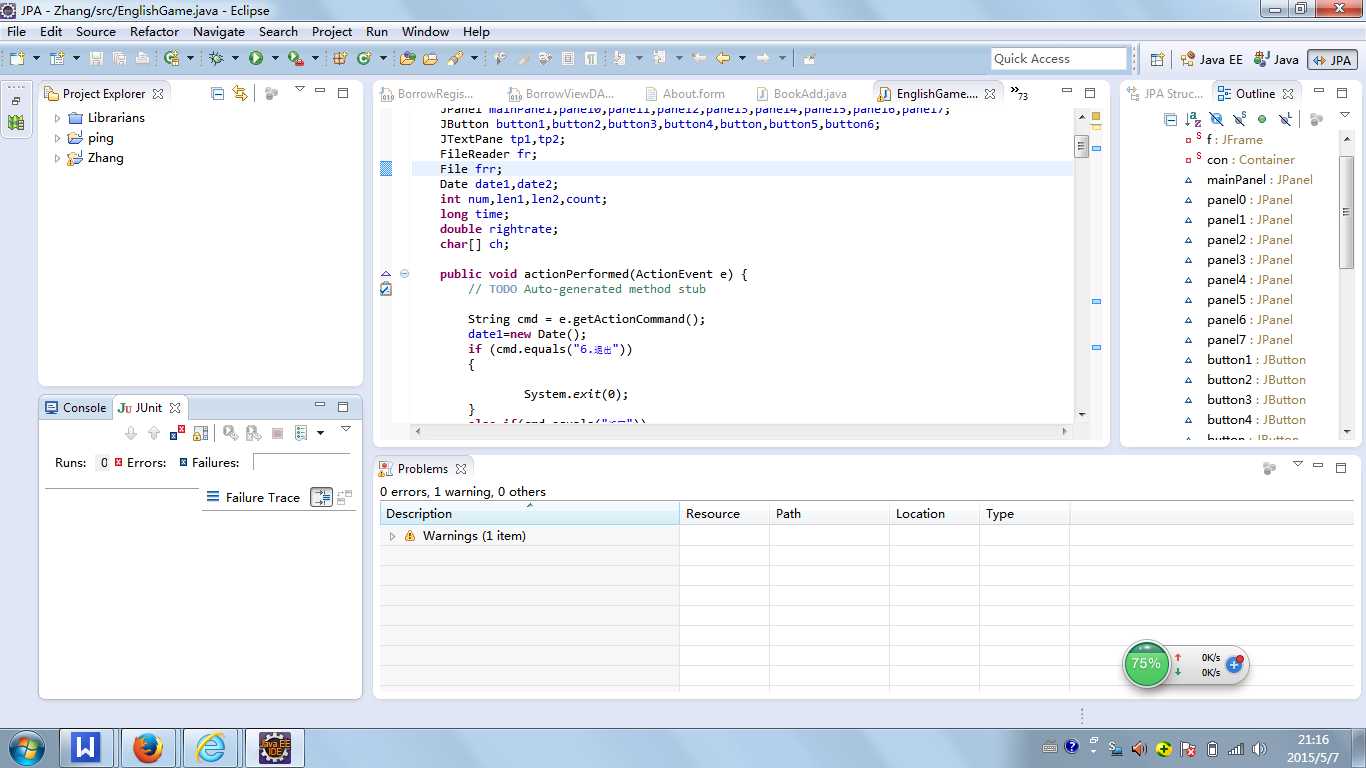Viewport: 1366px width, 768px height.
Task: Open the Refactor menu
Action: (155, 31)
